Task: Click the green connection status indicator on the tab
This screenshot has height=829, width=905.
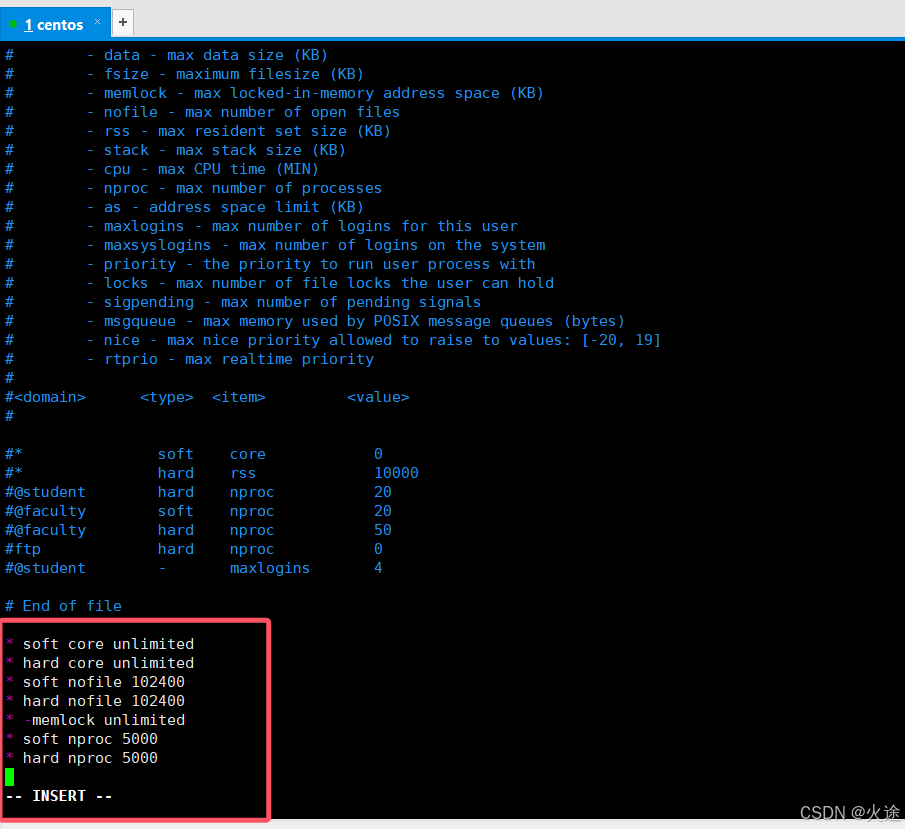Action: (13, 23)
